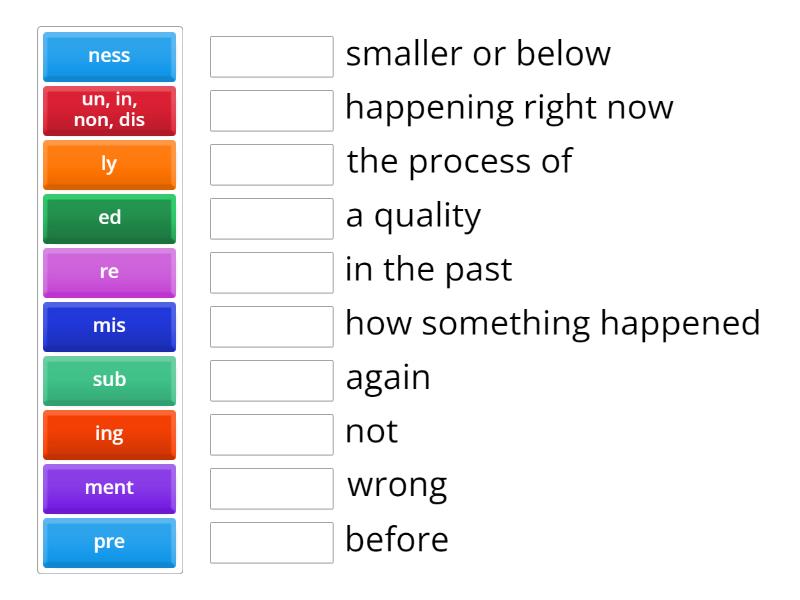The height and width of the screenshot is (600, 800).
Task: Click the pink 're' prefix tile
Action: pyautogui.click(x=110, y=272)
